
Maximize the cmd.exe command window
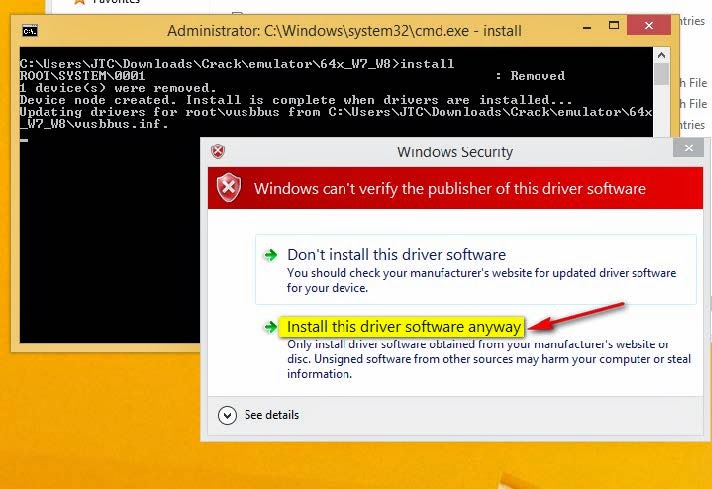tap(614, 25)
